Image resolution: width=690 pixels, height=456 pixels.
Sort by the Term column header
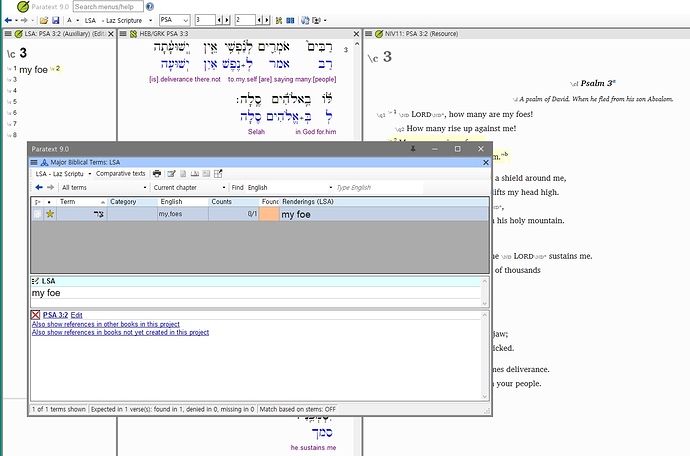click(82, 202)
